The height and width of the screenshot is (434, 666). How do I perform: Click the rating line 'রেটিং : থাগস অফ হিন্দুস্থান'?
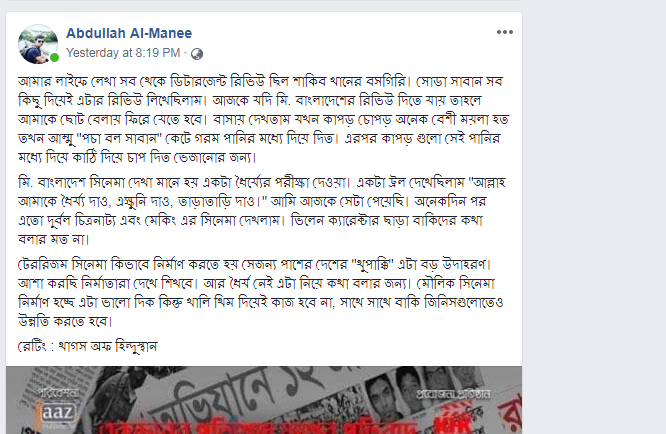[87, 347]
